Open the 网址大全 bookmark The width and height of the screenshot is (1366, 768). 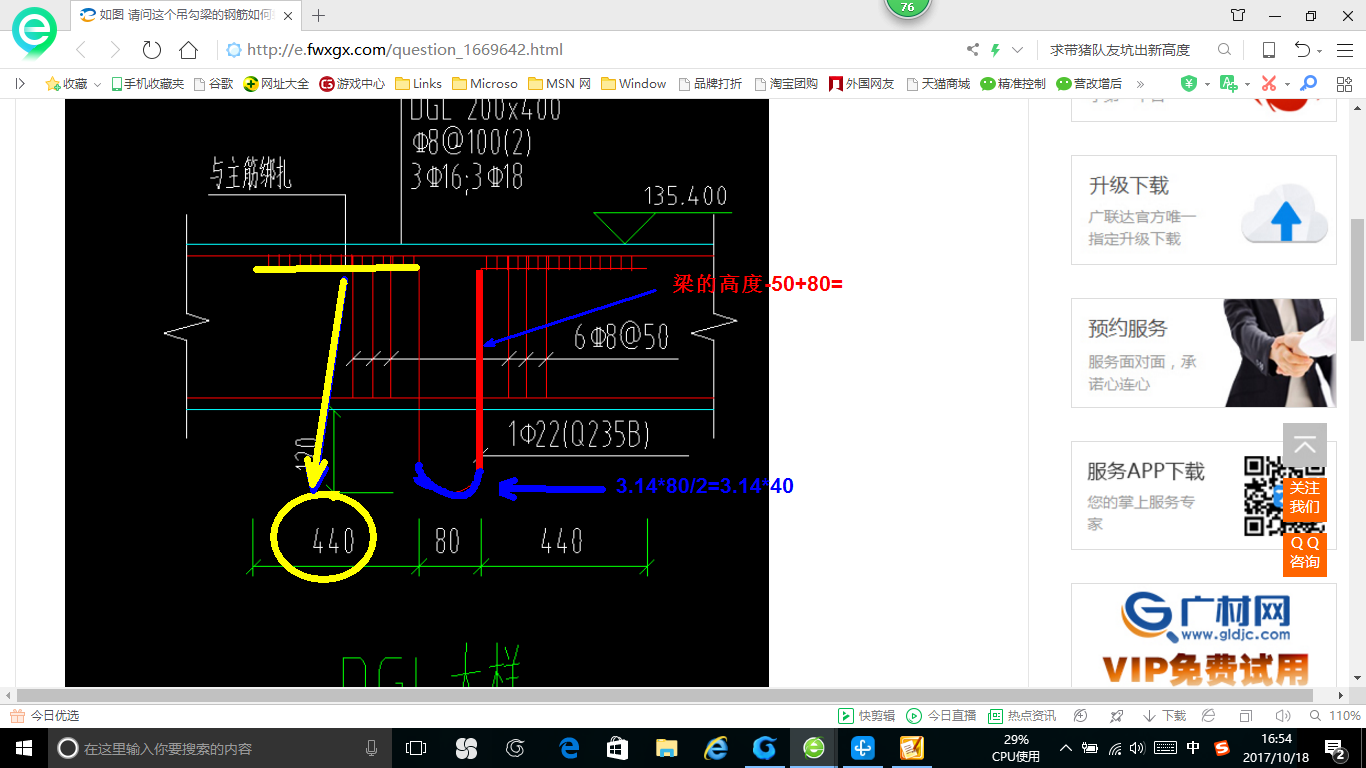[x=277, y=84]
